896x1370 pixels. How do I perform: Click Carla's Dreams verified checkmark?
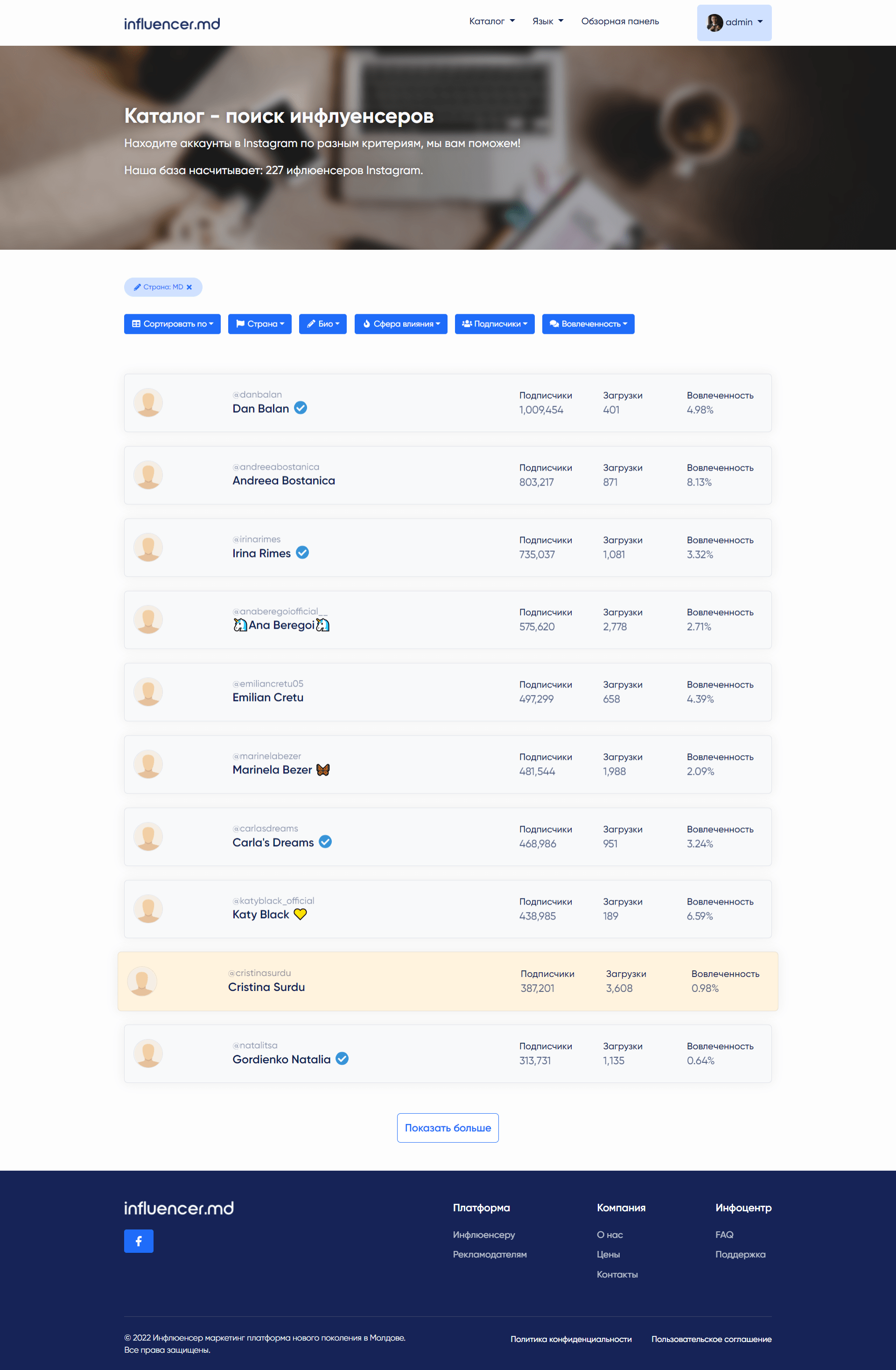click(x=325, y=842)
